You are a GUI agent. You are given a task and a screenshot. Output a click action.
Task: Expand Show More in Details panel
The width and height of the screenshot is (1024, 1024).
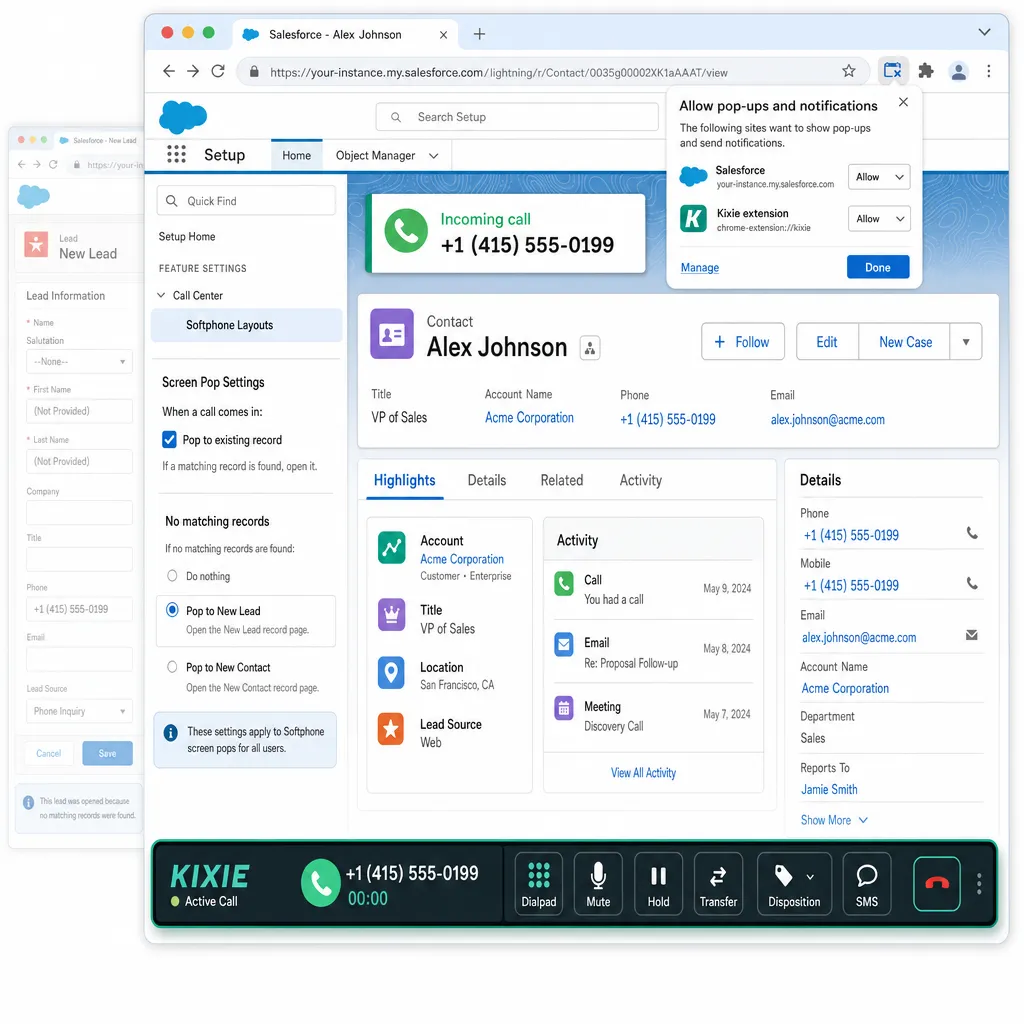[x=834, y=820]
